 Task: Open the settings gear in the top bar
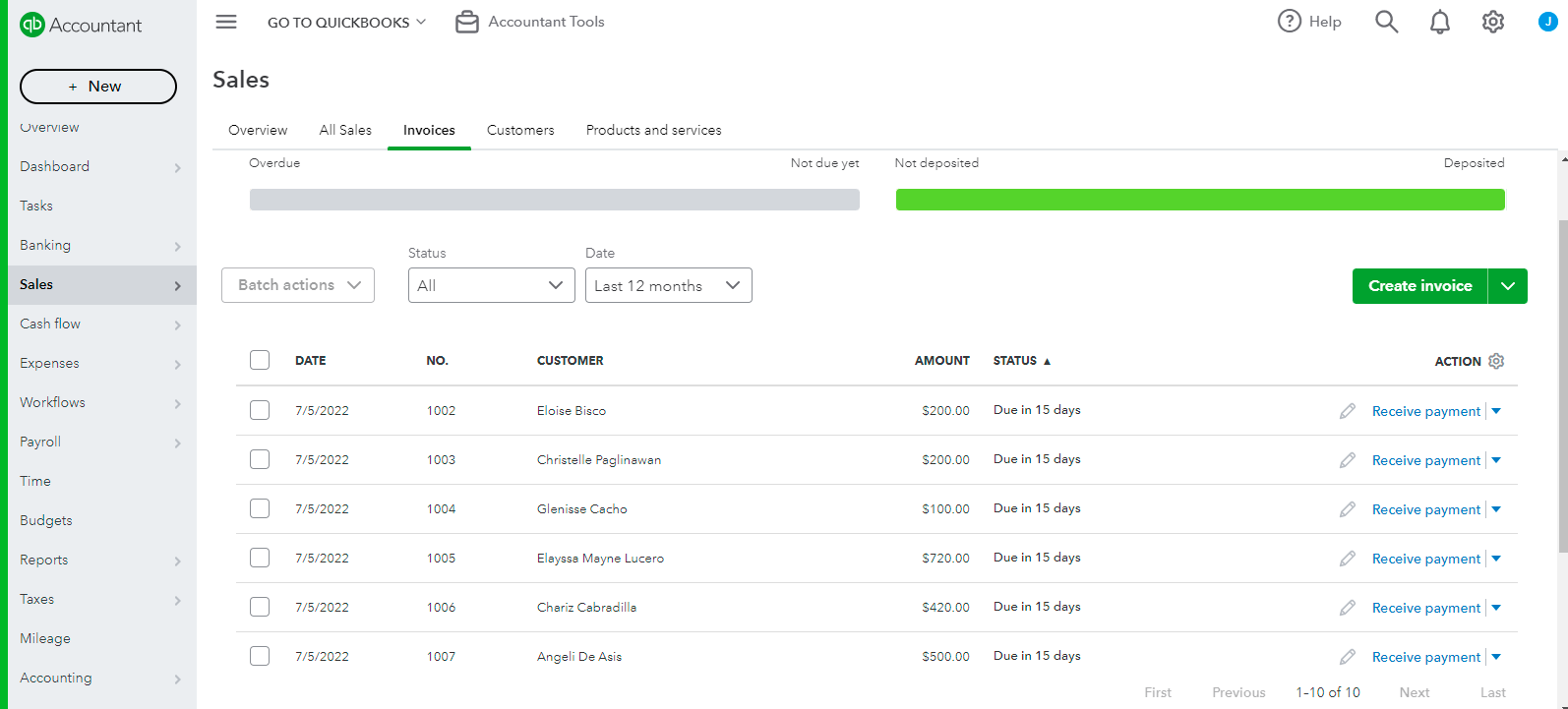click(1492, 22)
